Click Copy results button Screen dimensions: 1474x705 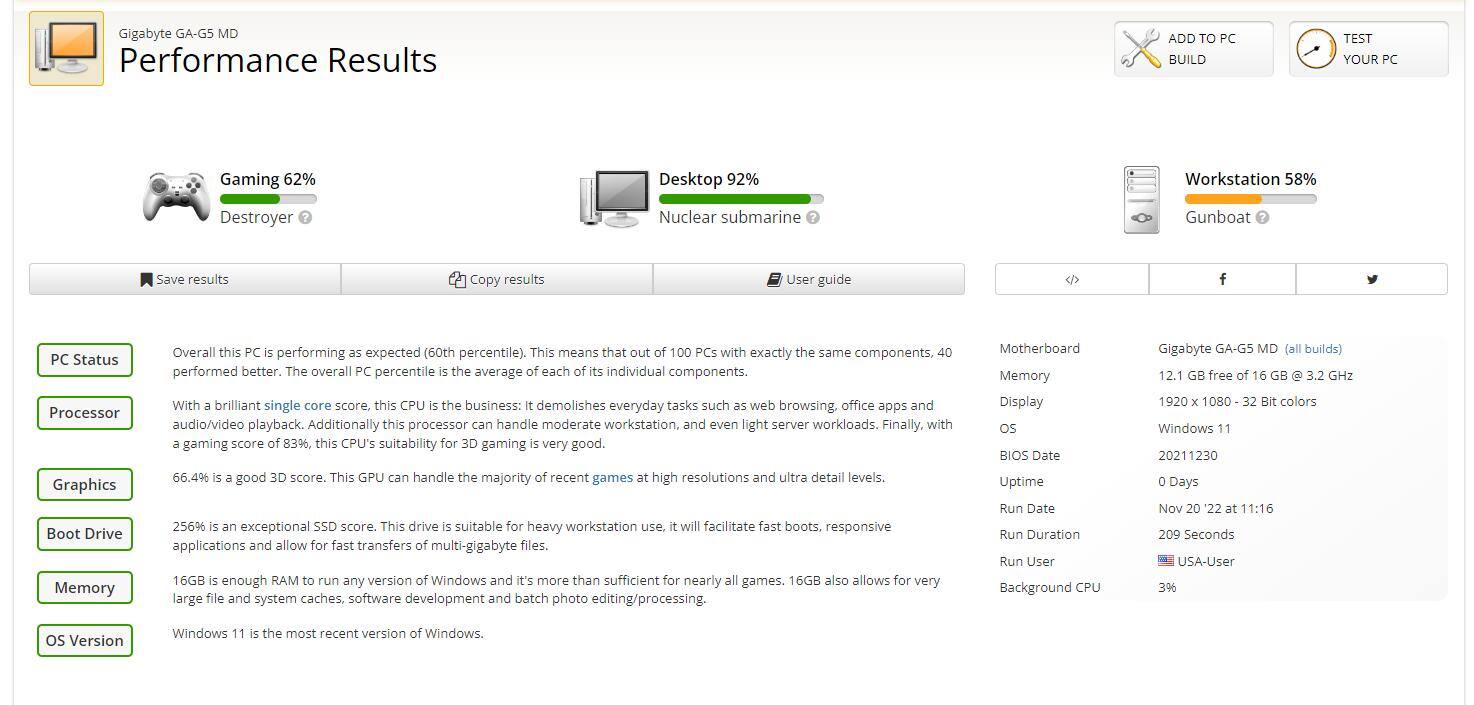pos(497,280)
